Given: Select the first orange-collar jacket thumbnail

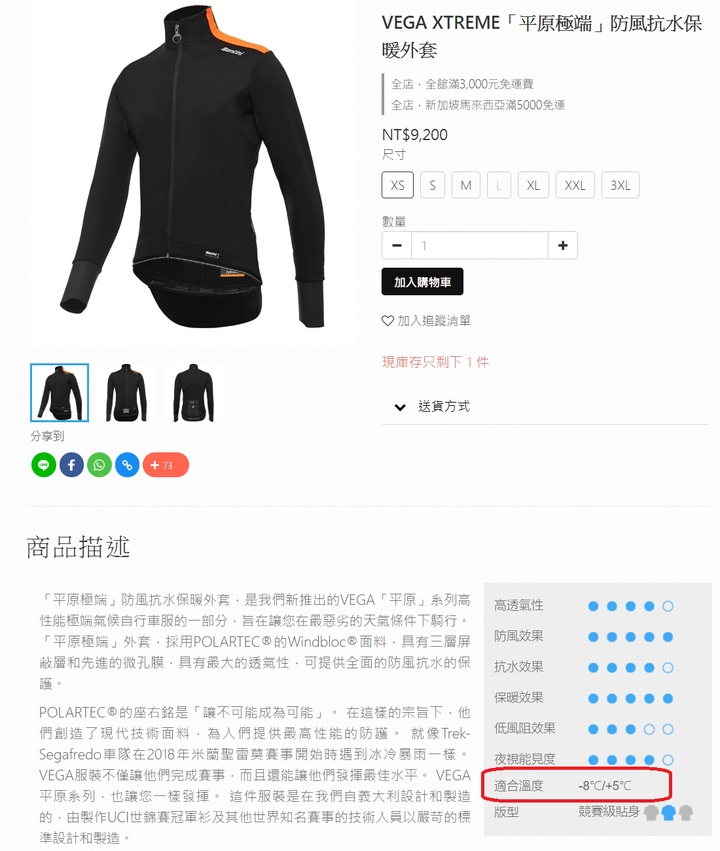Looking at the screenshot, I should click(x=60, y=393).
